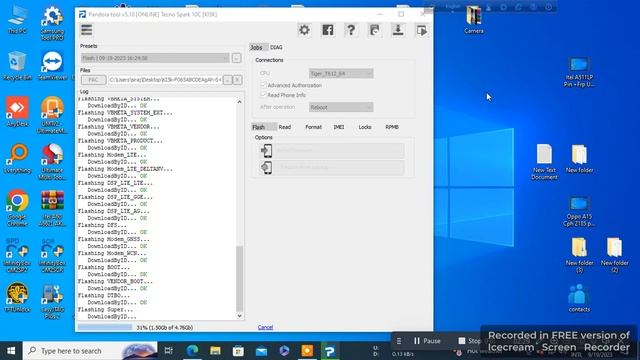640x360 pixels.
Task: Select the RPMB tab
Action: tap(392, 127)
